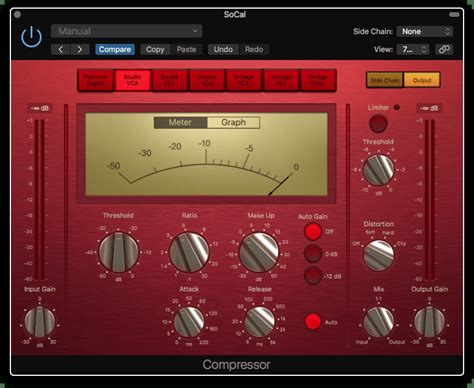Click the Input Gain knob
The width and height of the screenshot is (474, 388).
tap(40, 322)
